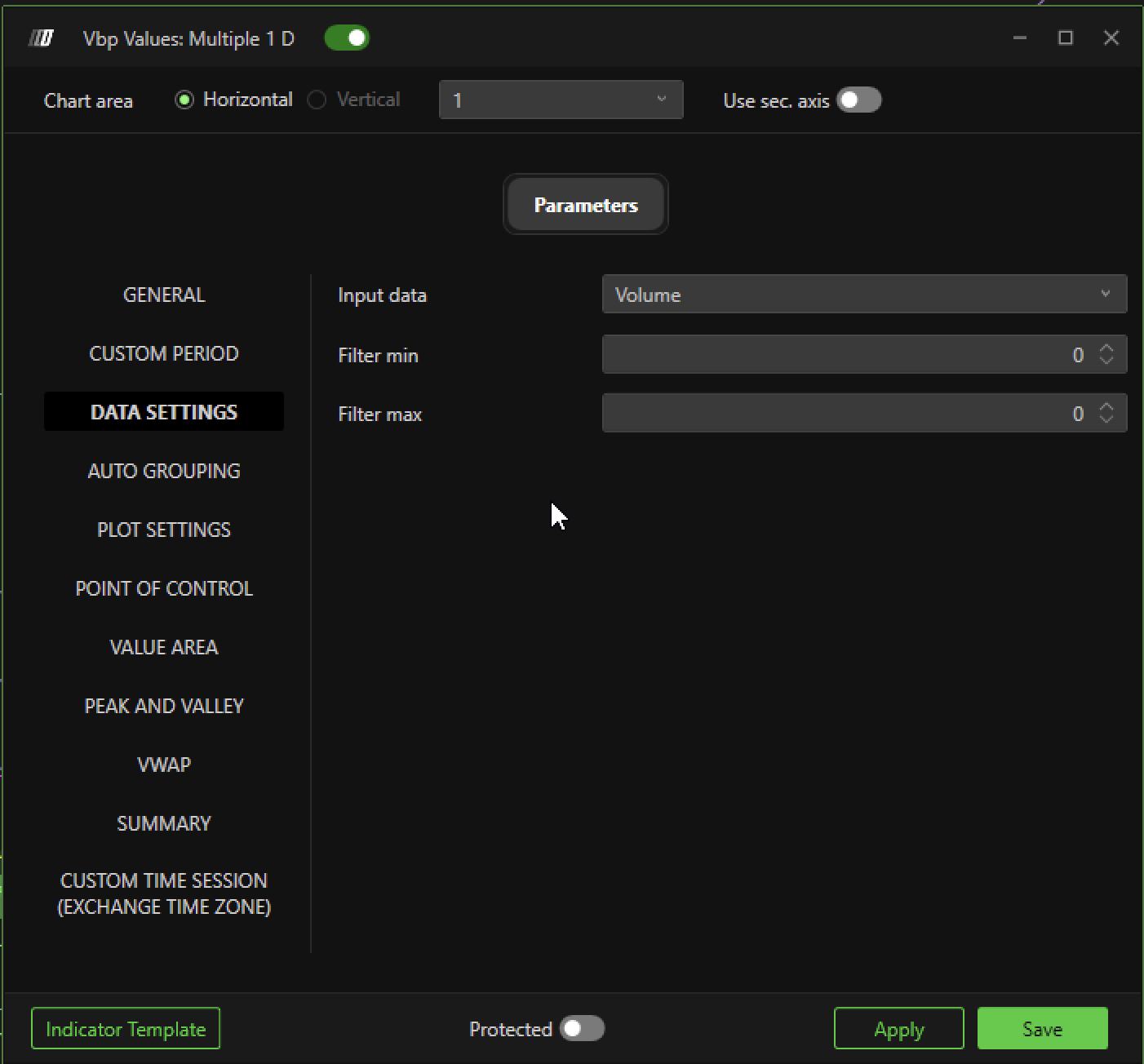Click the app logo icon in title bar
This screenshot has width=1144, height=1064.
pos(41,38)
